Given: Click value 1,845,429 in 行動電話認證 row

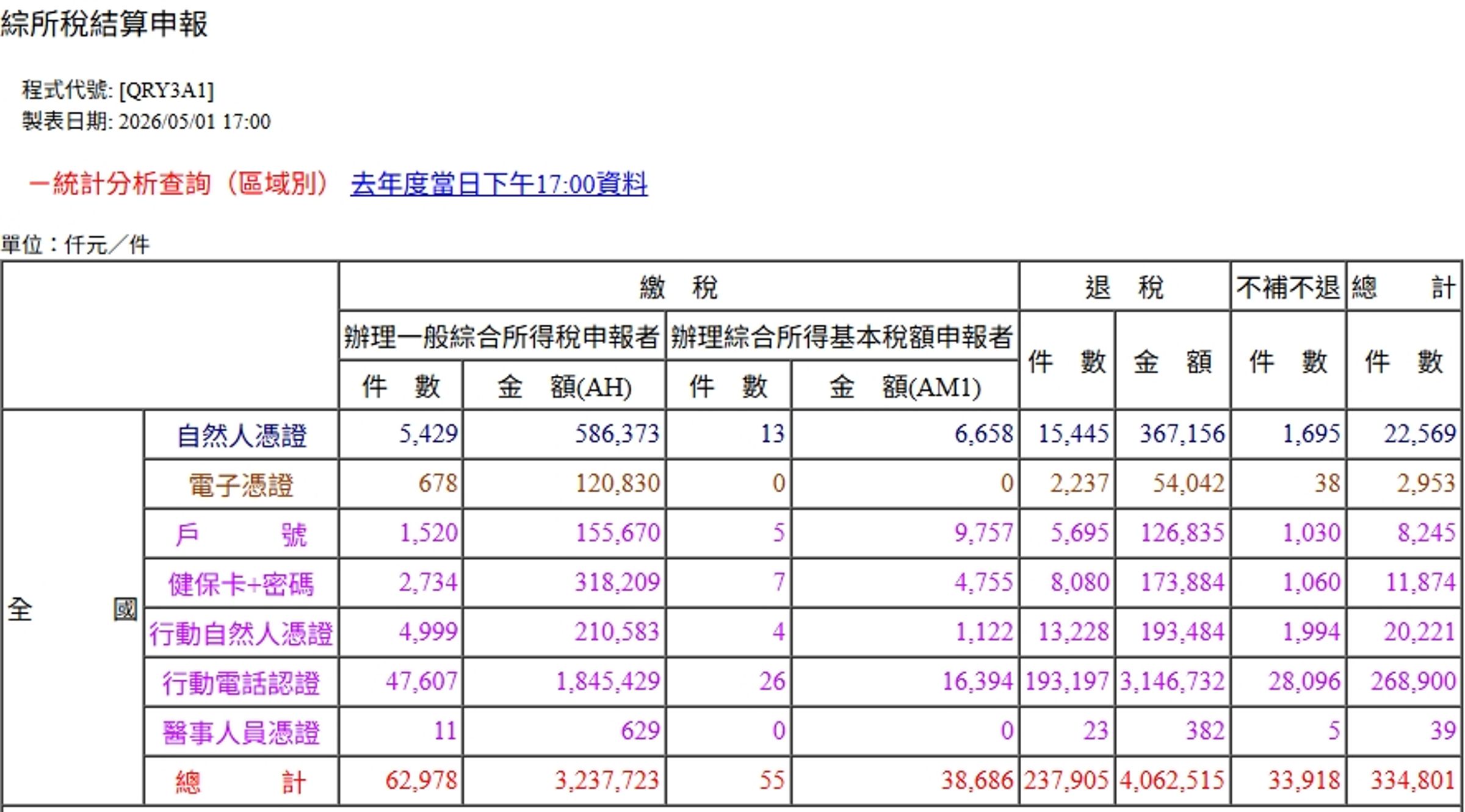Looking at the screenshot, I should 607,681.
